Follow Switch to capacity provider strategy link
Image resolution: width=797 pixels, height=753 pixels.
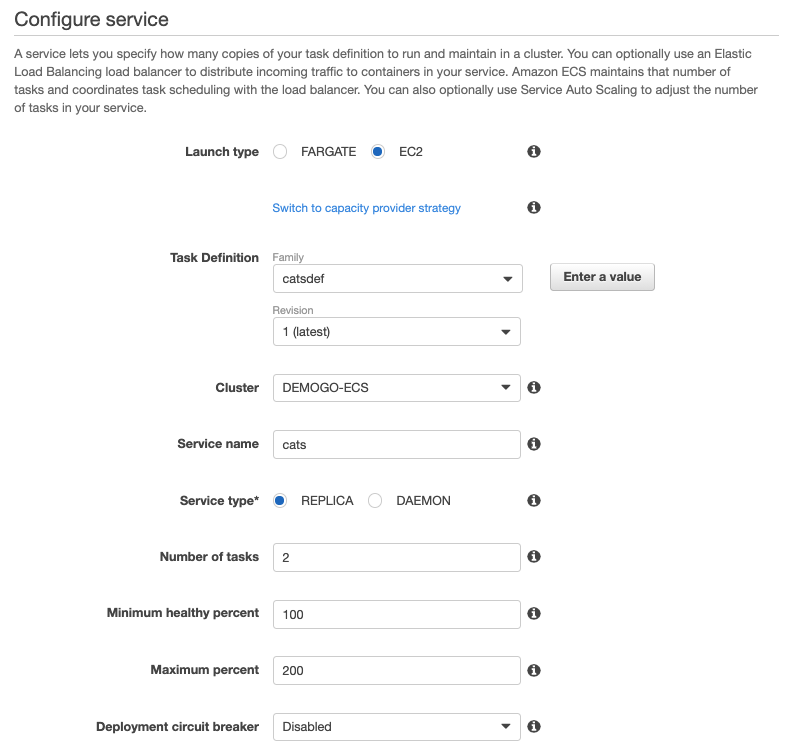pyautogui.click(x=366, y=208)
